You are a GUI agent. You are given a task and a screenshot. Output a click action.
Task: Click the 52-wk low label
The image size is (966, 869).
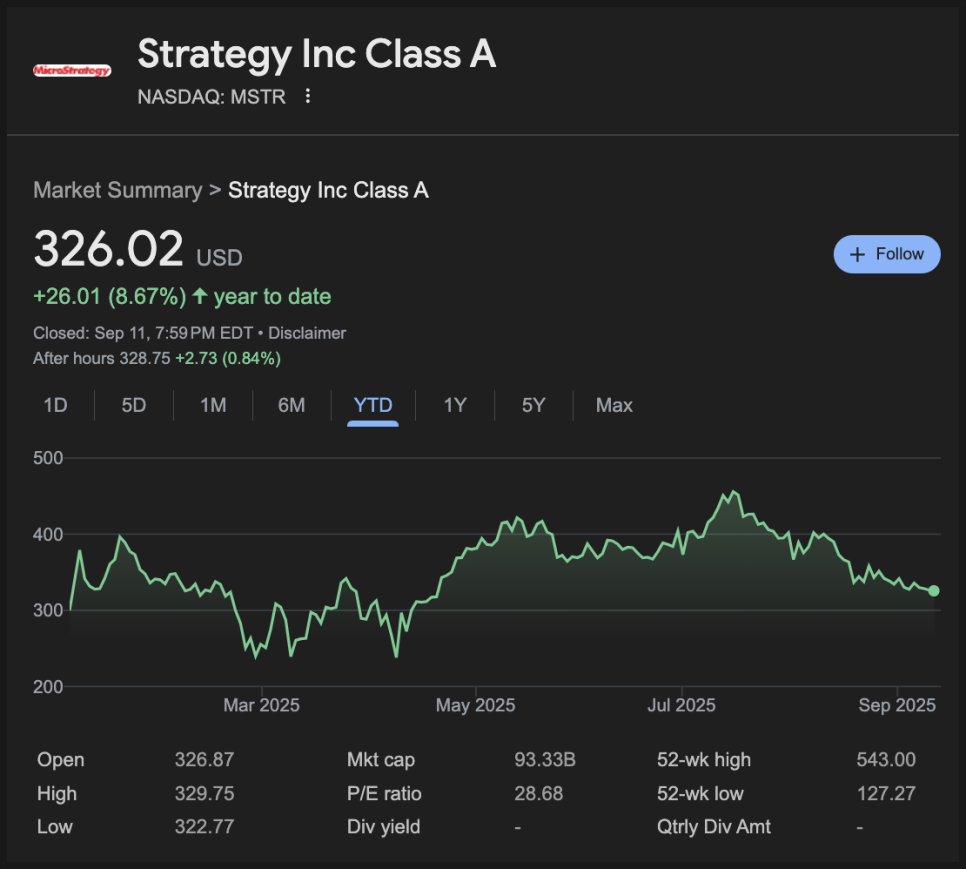[x=700, y=793]
